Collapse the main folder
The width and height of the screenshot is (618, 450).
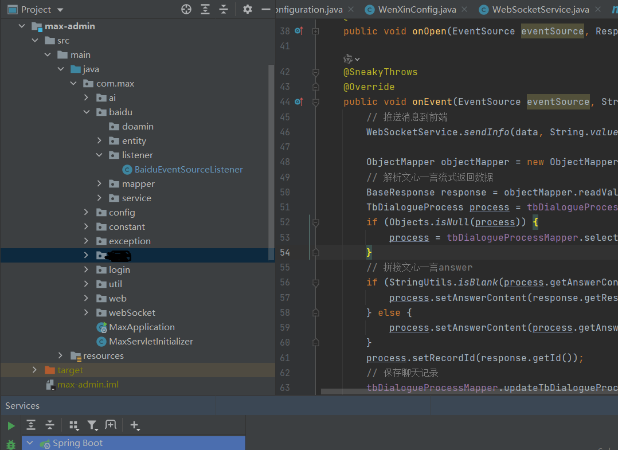click(48, 54)
